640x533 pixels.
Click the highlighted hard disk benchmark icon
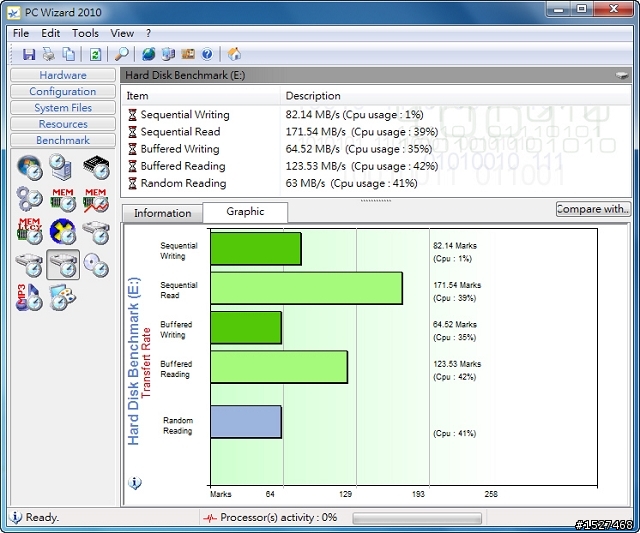tap(63, 264)
